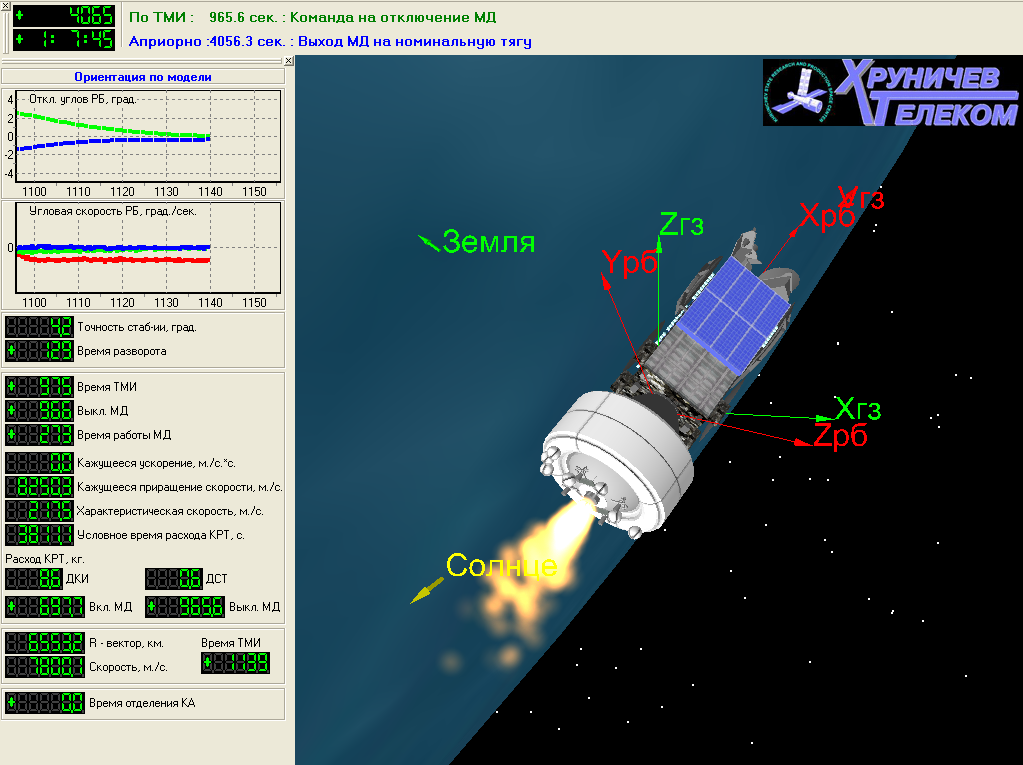The height and width of the screenshot is (765, 1023).
Task: Click the red Yрб axis label
Action: tap(629, 263)
